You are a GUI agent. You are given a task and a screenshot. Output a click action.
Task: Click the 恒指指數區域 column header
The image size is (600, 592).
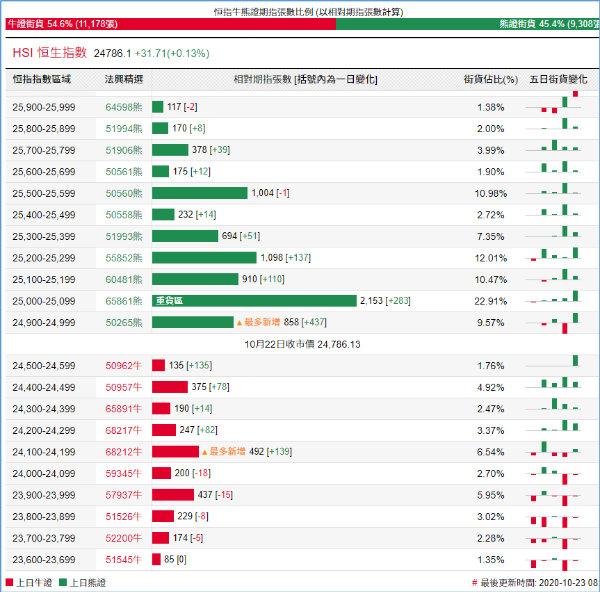(42, 79)
